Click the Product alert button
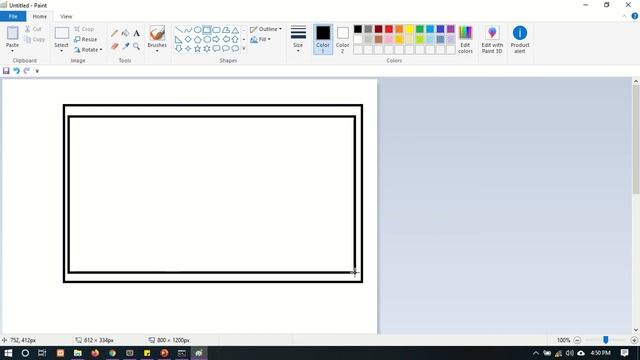The image size is (640, 360). (x=520, y=39)
